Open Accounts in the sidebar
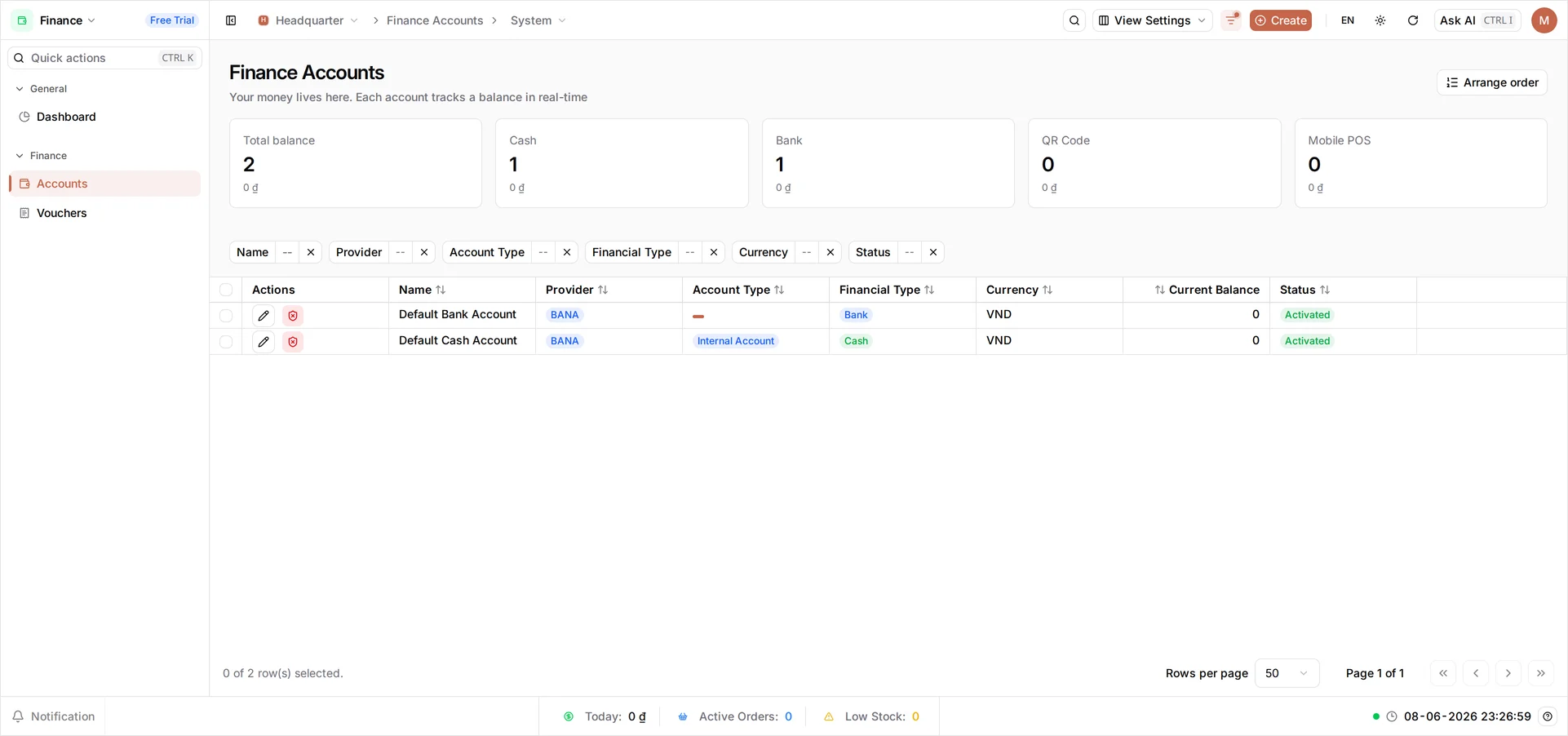This screenshot has height=736, width=1568. click(104, 184)
